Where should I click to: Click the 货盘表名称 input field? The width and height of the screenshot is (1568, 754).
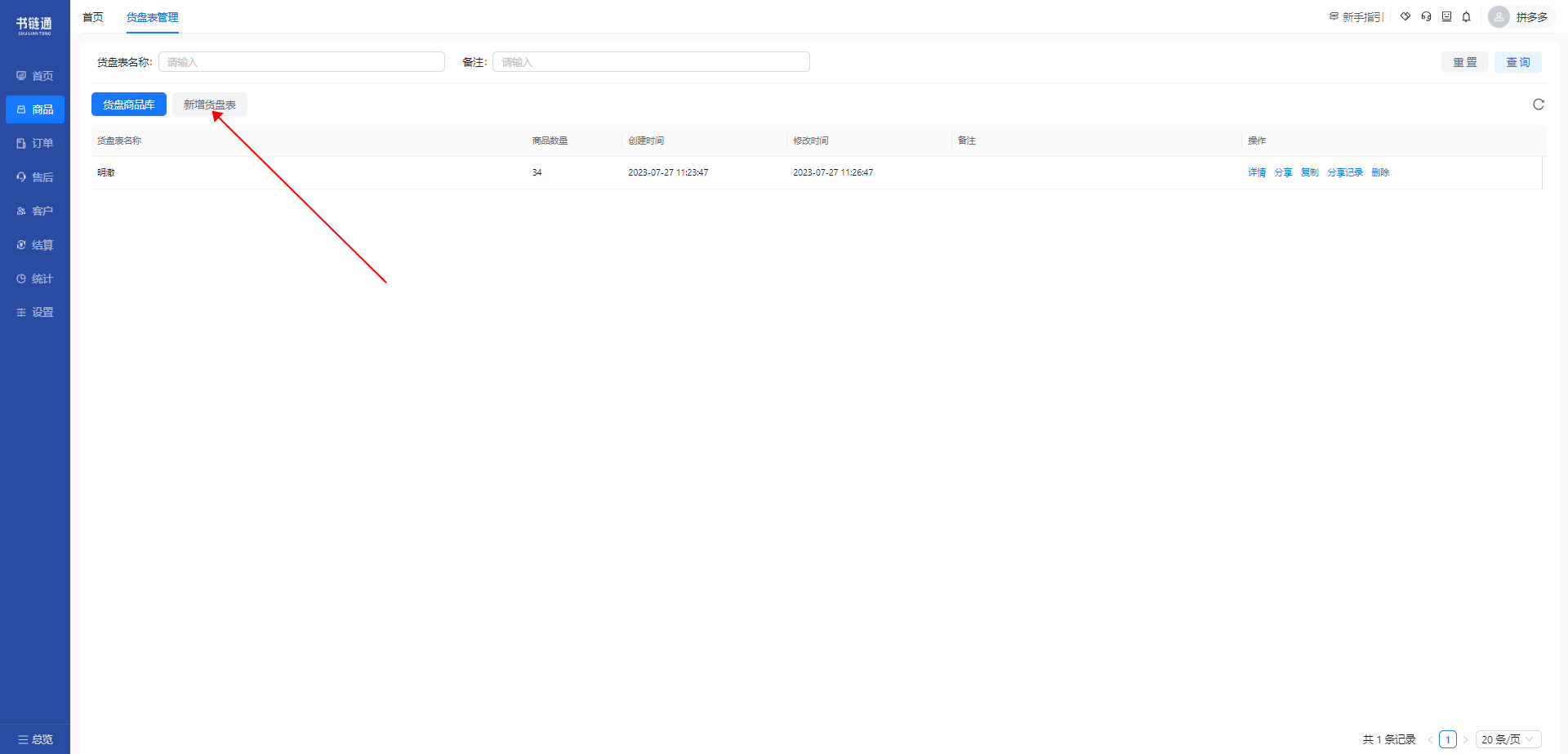tap(301, 62)
